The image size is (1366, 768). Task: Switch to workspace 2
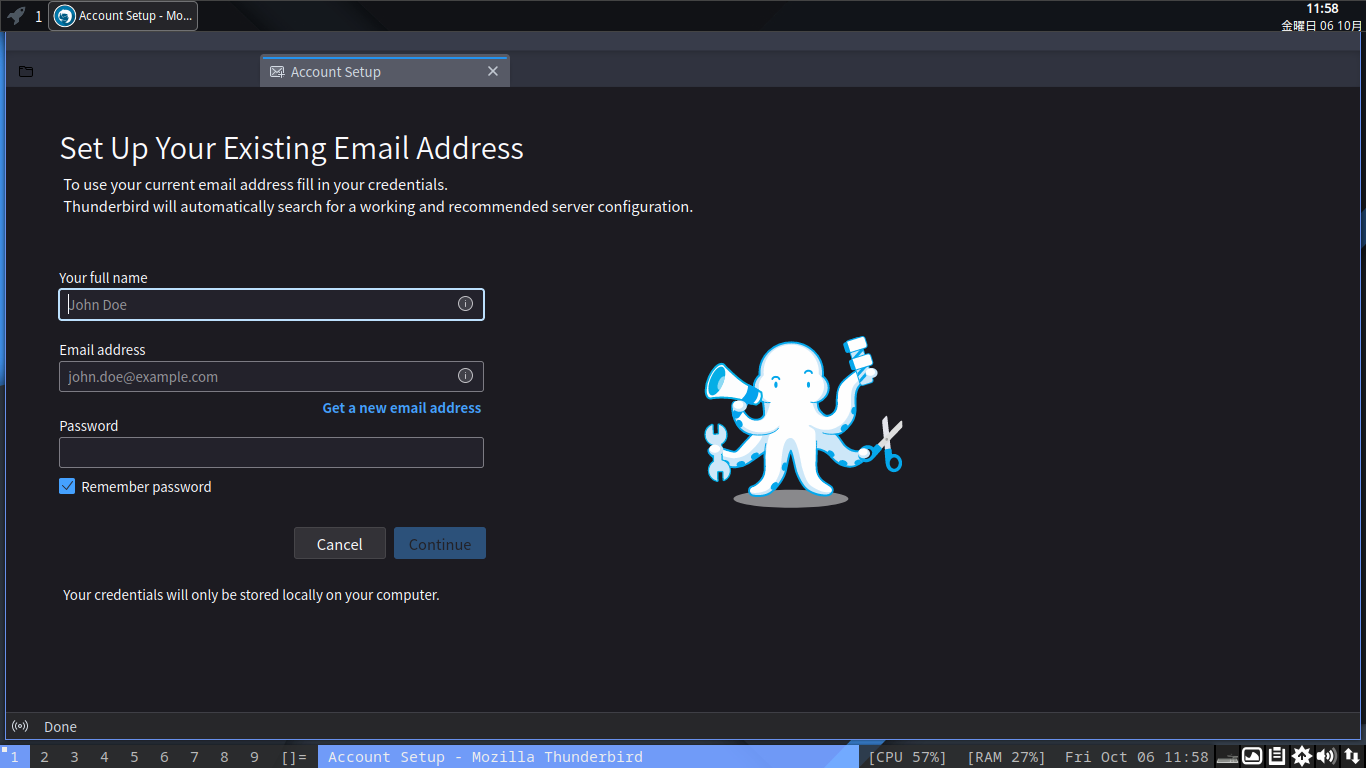coord(44,757)
